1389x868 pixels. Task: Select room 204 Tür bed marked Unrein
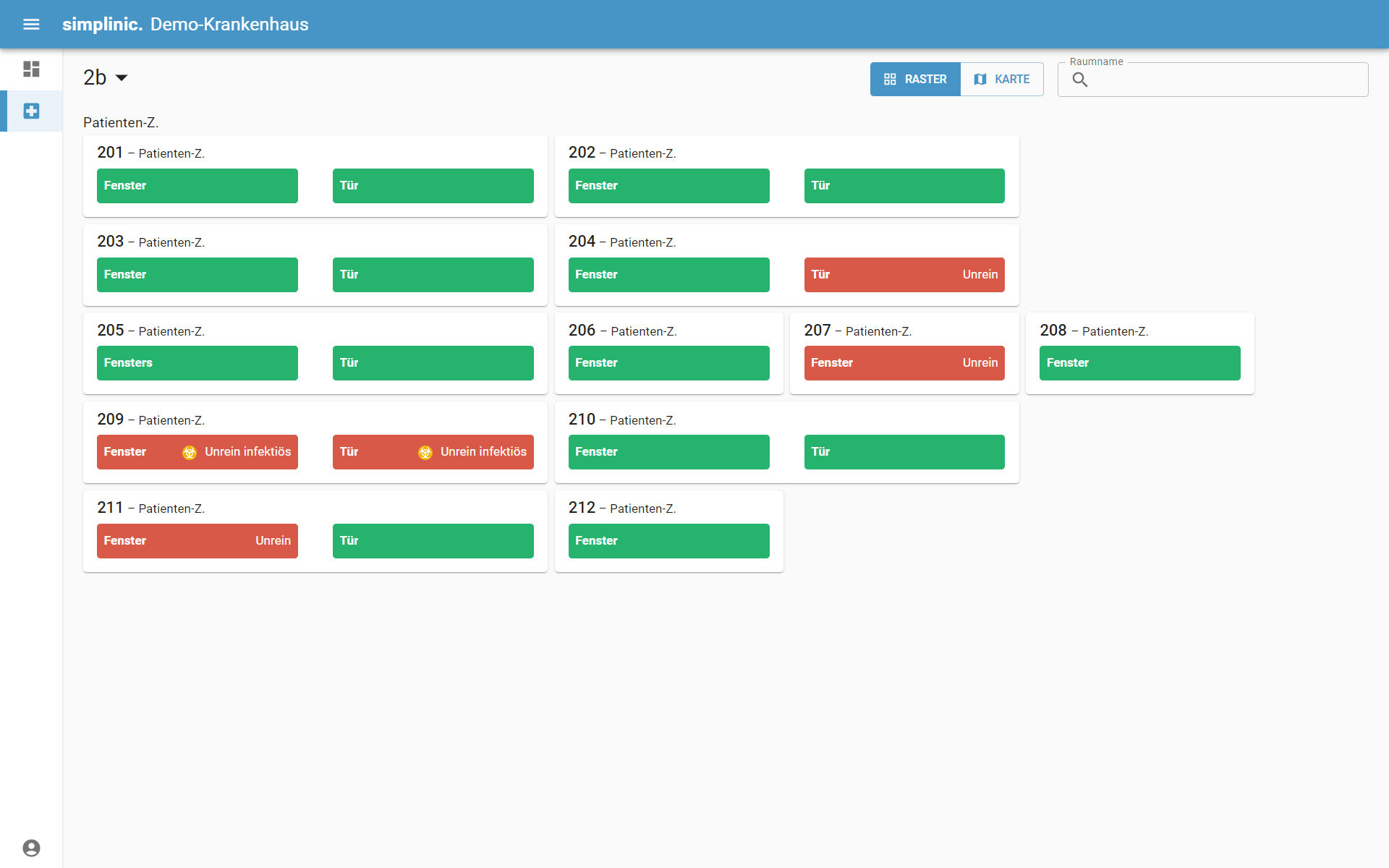point(904,275)
